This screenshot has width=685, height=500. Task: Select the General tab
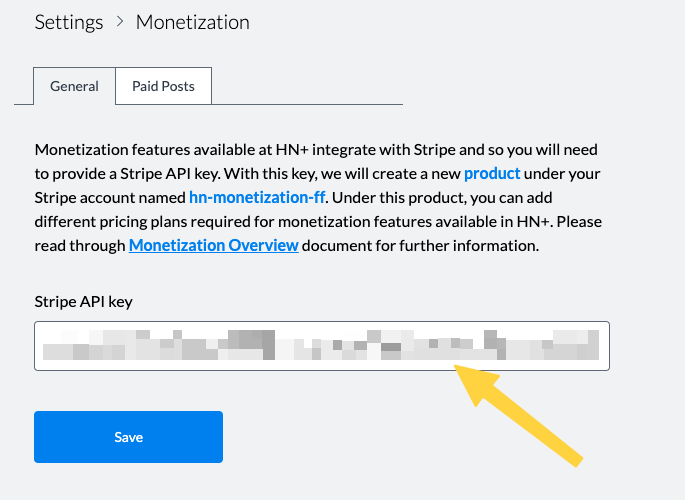point(74,86)
